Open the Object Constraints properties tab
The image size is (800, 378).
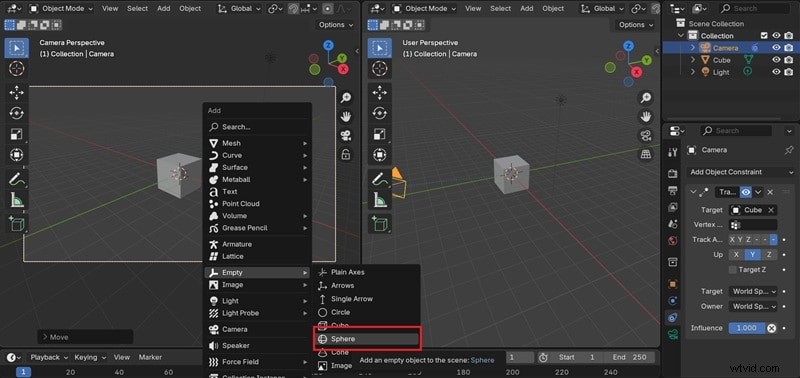click(x=673, y=318)
